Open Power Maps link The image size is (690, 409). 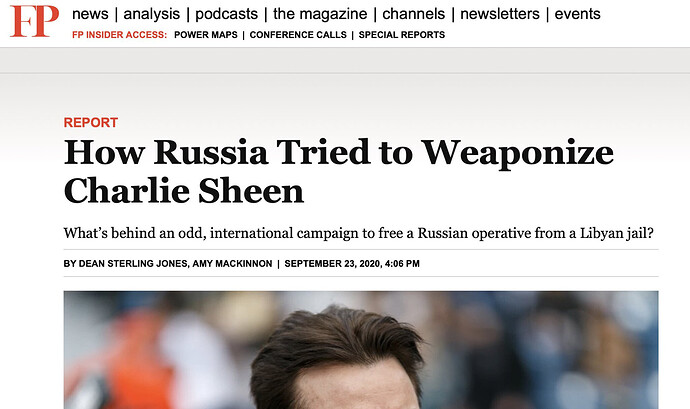point(206,35)
